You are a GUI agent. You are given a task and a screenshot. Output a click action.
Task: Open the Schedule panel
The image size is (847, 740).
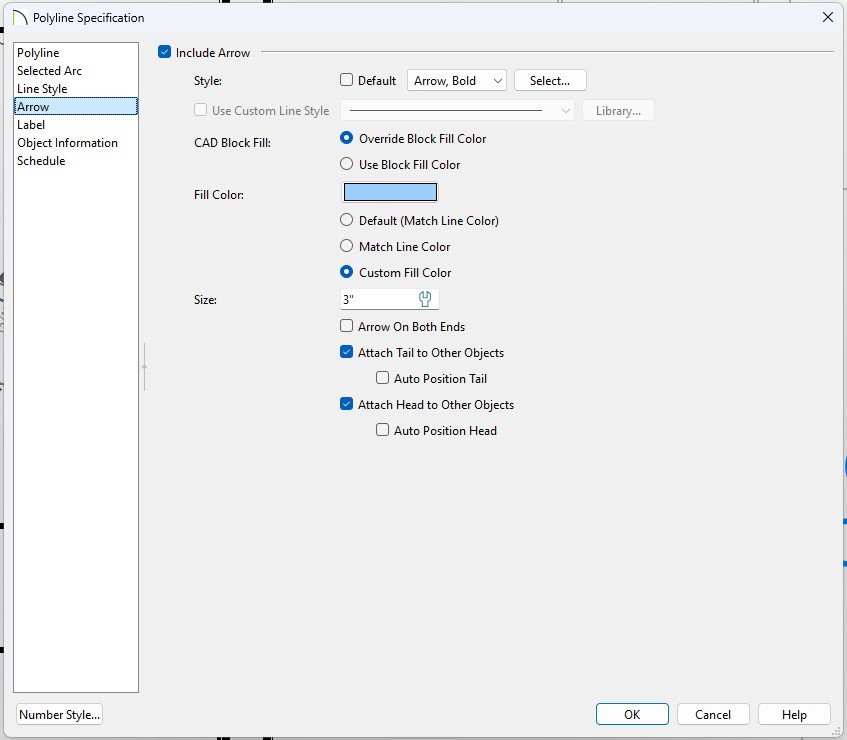pos(41,161)
